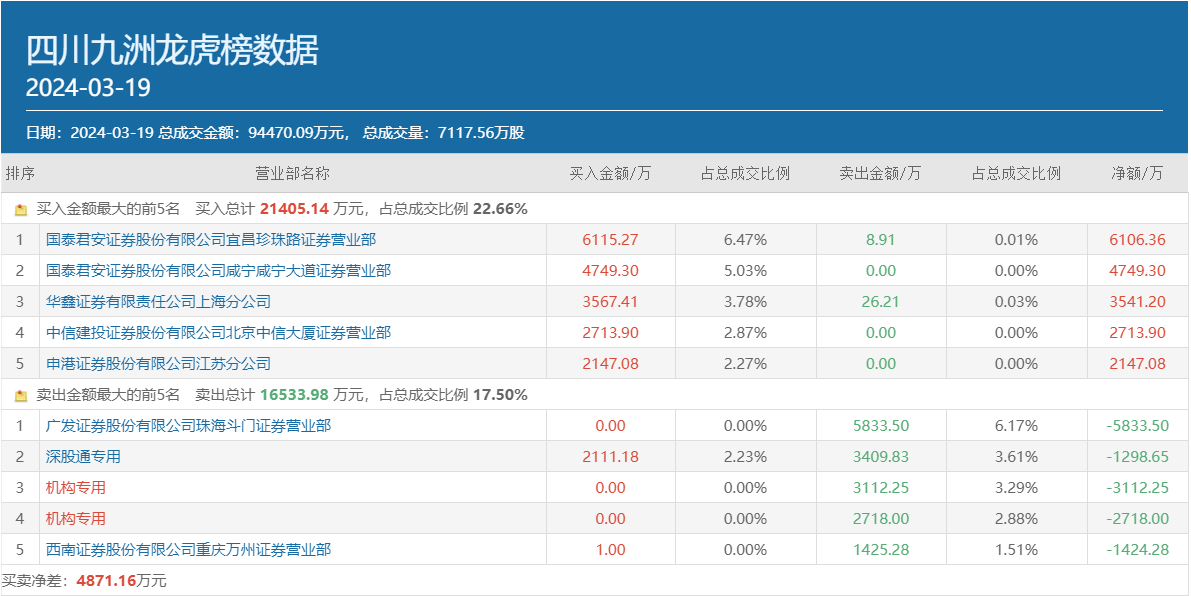Open 国泰君安证券咸宁咸宁大道证券营业部 link
Image resolution: width=1191 pixels, height=596 pixels.
coord(218,271)
